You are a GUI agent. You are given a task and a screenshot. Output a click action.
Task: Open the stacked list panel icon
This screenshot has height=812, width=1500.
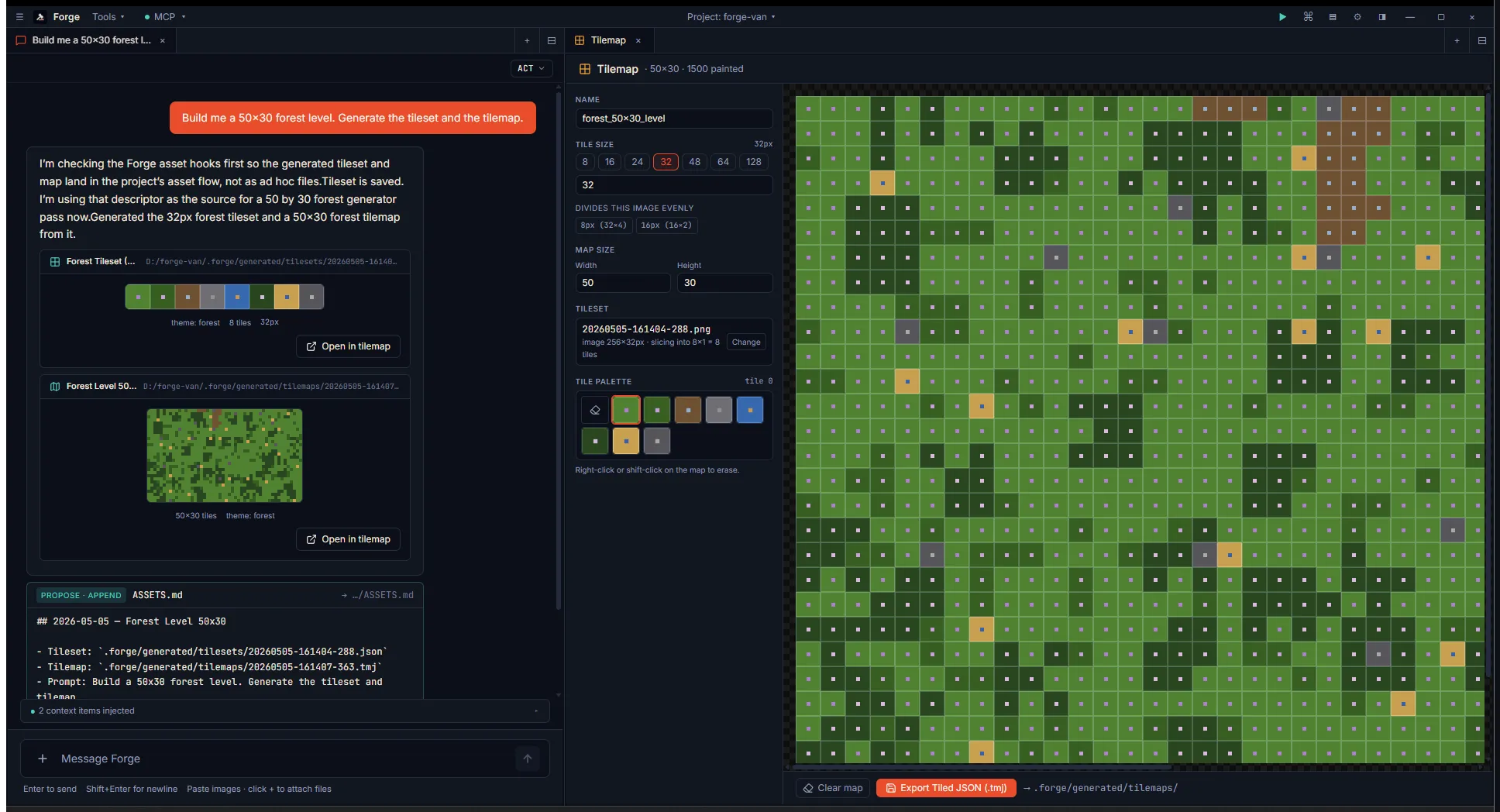tap(1333, 16)
